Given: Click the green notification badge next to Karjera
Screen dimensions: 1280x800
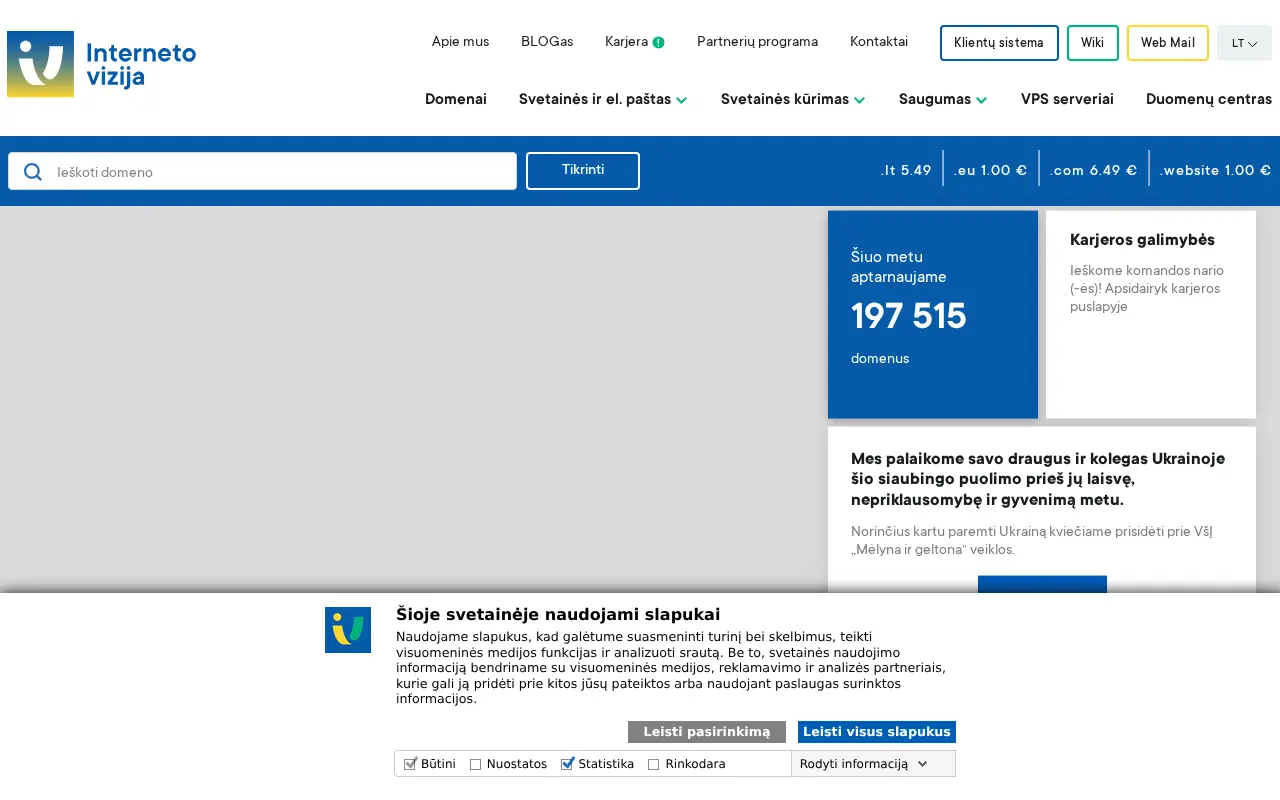Looking at the screenshot, I should tap(659, 42).
